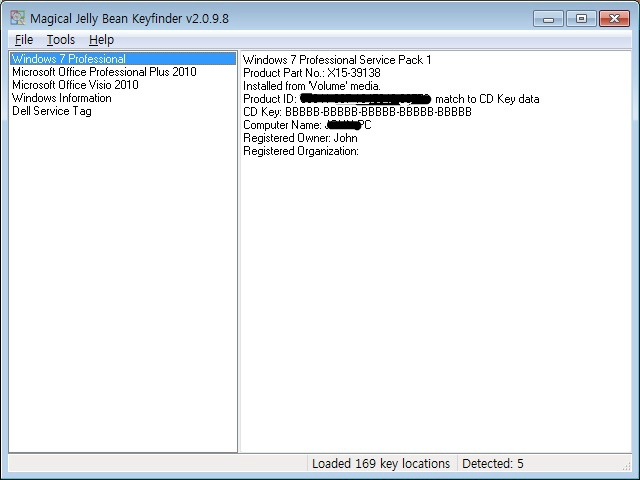Viewport: 640px width, 480px height.
Task: Select Microsoft Office Professional Plus 2010
Action: [x=104, y=72]
